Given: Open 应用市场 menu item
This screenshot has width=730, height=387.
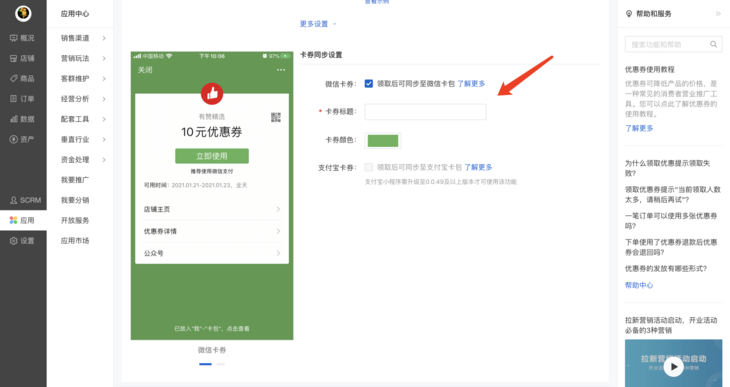Looking at the screenshot, I should (x=75, y=241).
